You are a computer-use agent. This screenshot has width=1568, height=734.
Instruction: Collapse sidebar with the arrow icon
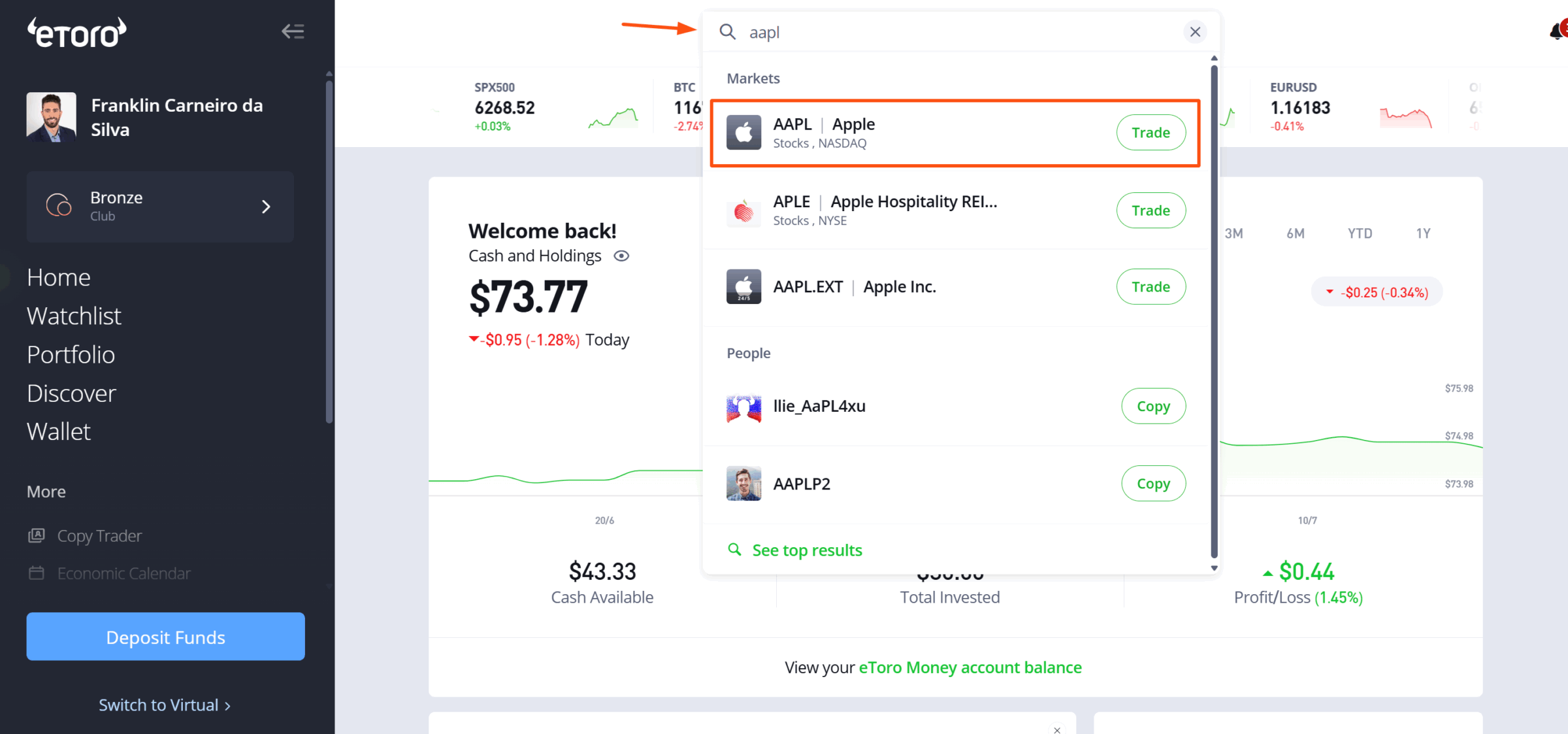pyautogui.click(x=293, y=31)
